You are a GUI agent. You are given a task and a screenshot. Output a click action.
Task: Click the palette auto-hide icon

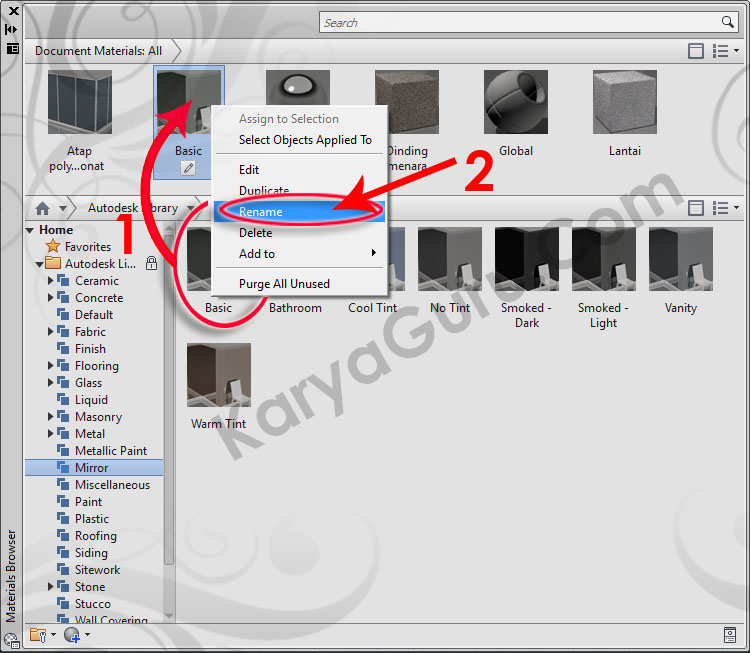[x=12, y=29]
